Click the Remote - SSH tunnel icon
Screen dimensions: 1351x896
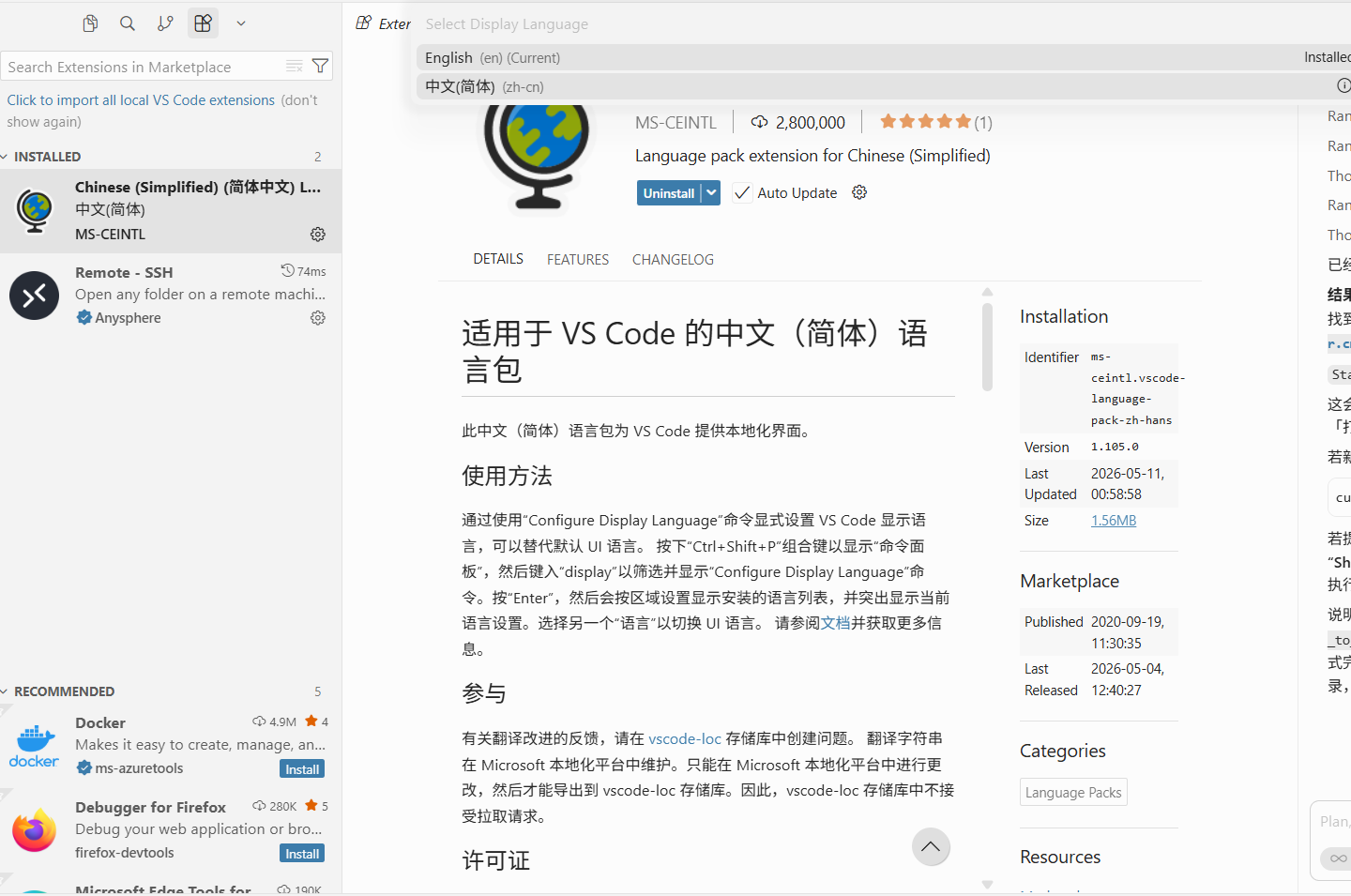(35, 296)
